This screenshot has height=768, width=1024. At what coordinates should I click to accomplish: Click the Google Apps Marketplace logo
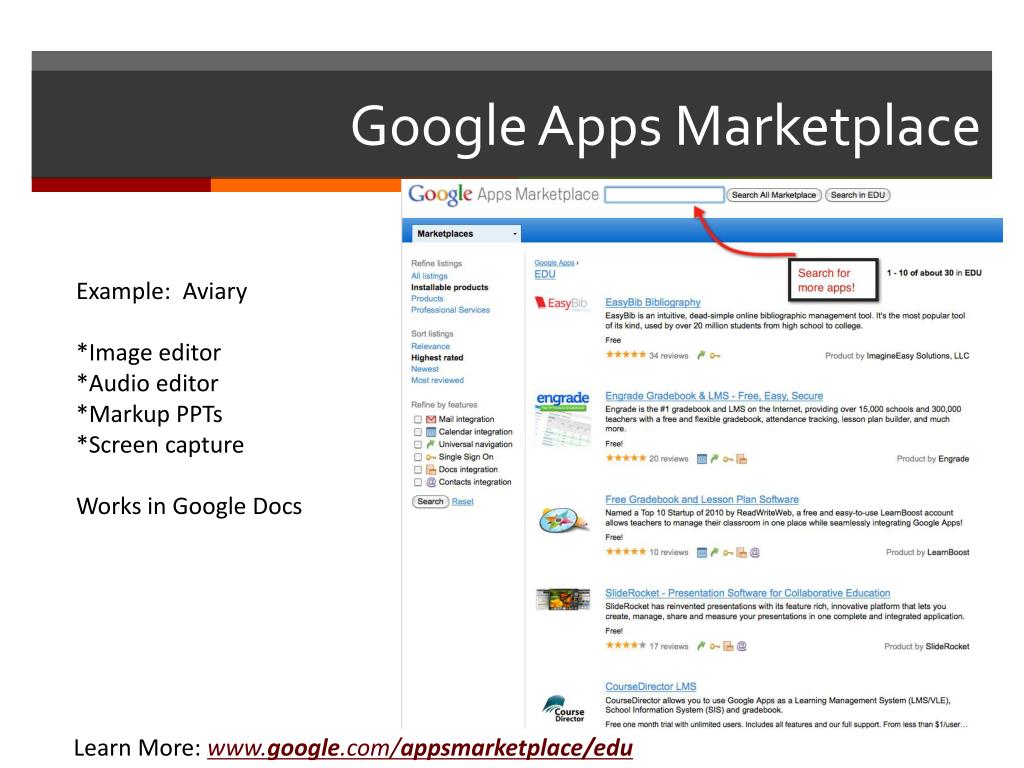pos(503,195)
